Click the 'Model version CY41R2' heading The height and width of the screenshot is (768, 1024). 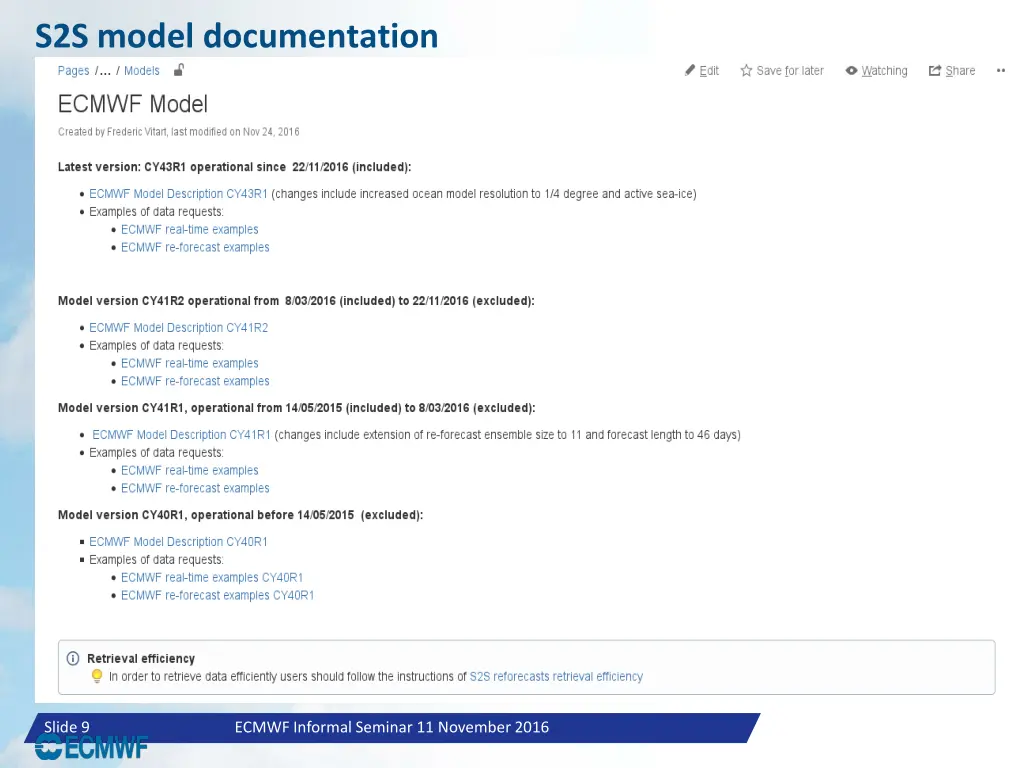point(296,301)
